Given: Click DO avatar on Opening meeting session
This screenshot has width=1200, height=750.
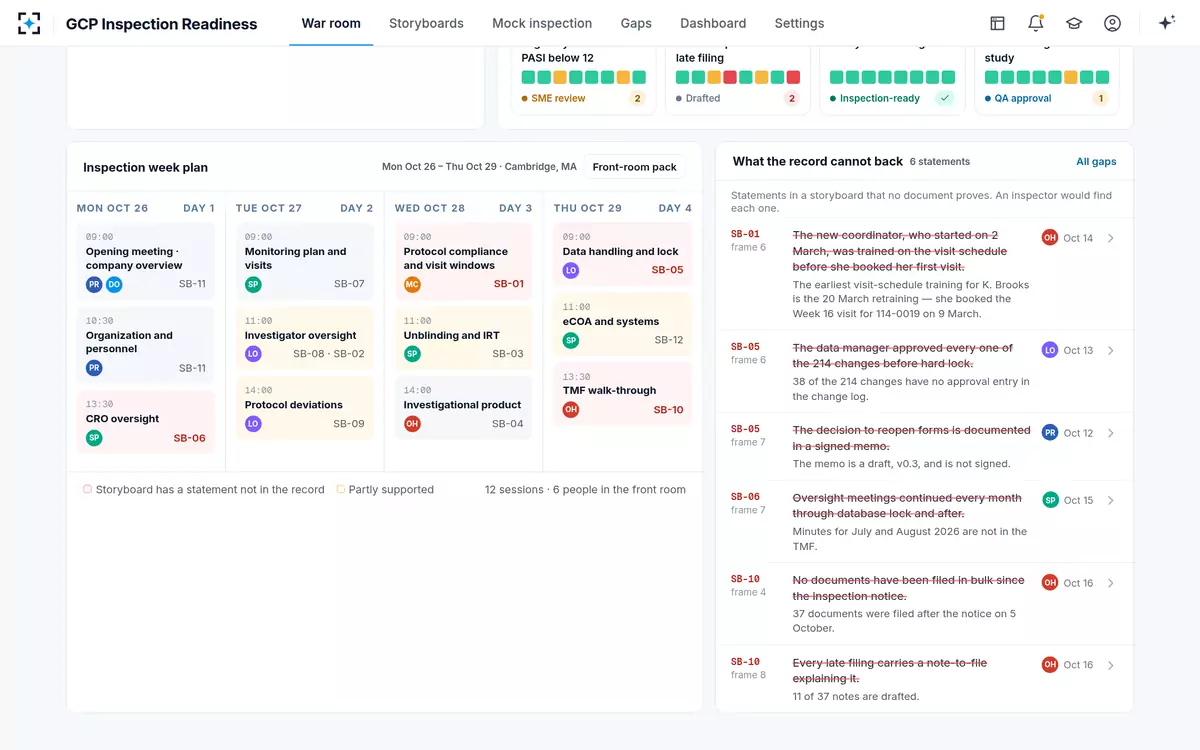Looking at the screenshot, I should (x=114, y=284).
